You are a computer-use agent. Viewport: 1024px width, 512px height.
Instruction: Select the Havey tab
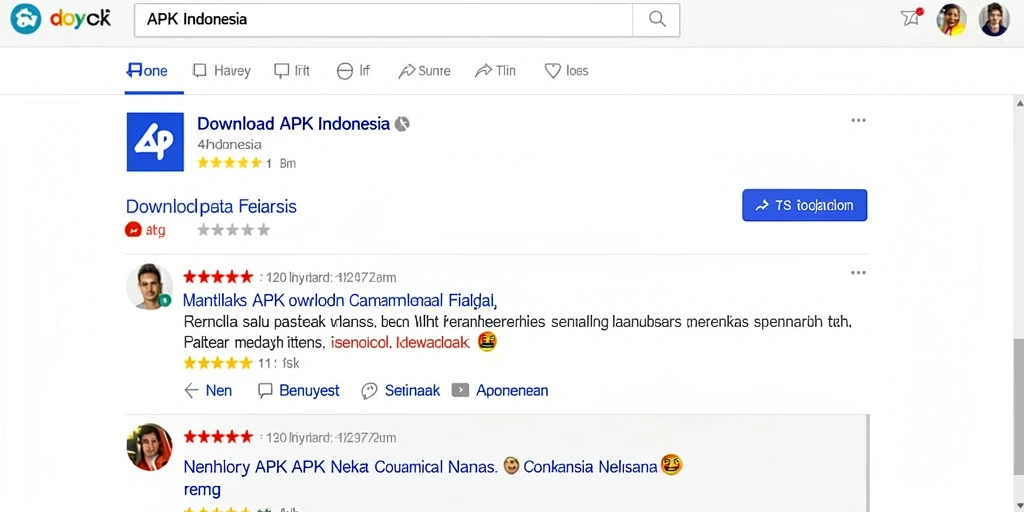(221, 71)
